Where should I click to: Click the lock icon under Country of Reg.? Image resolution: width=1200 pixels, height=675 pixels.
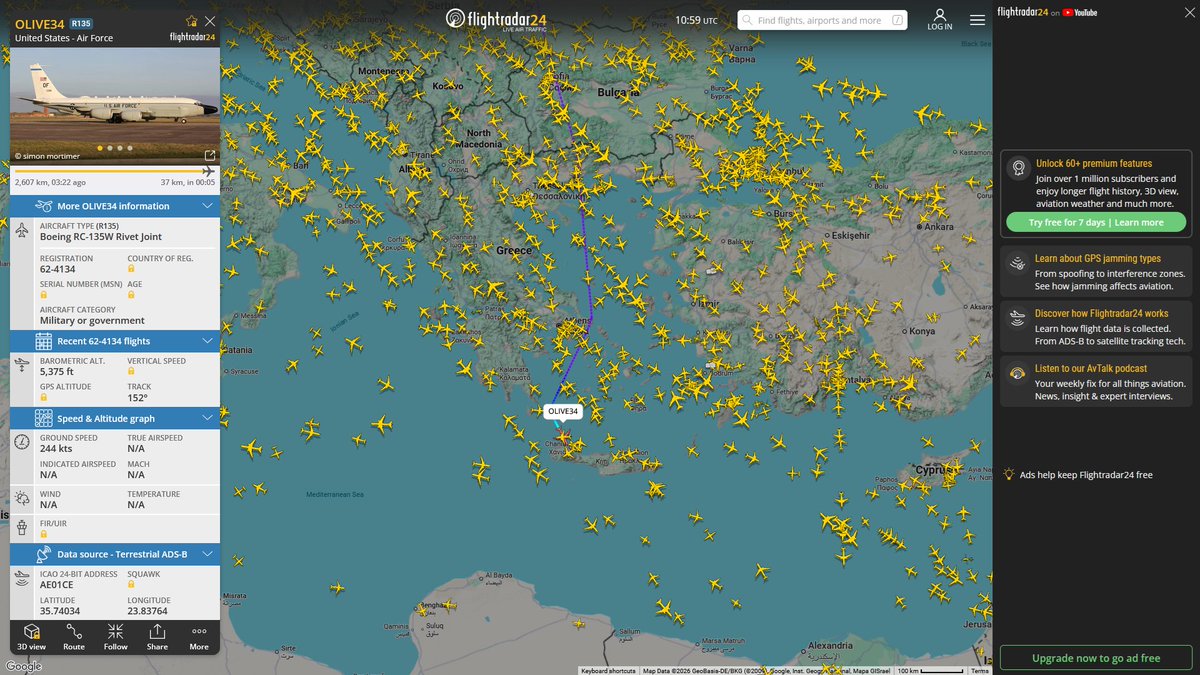coord(131,269)
